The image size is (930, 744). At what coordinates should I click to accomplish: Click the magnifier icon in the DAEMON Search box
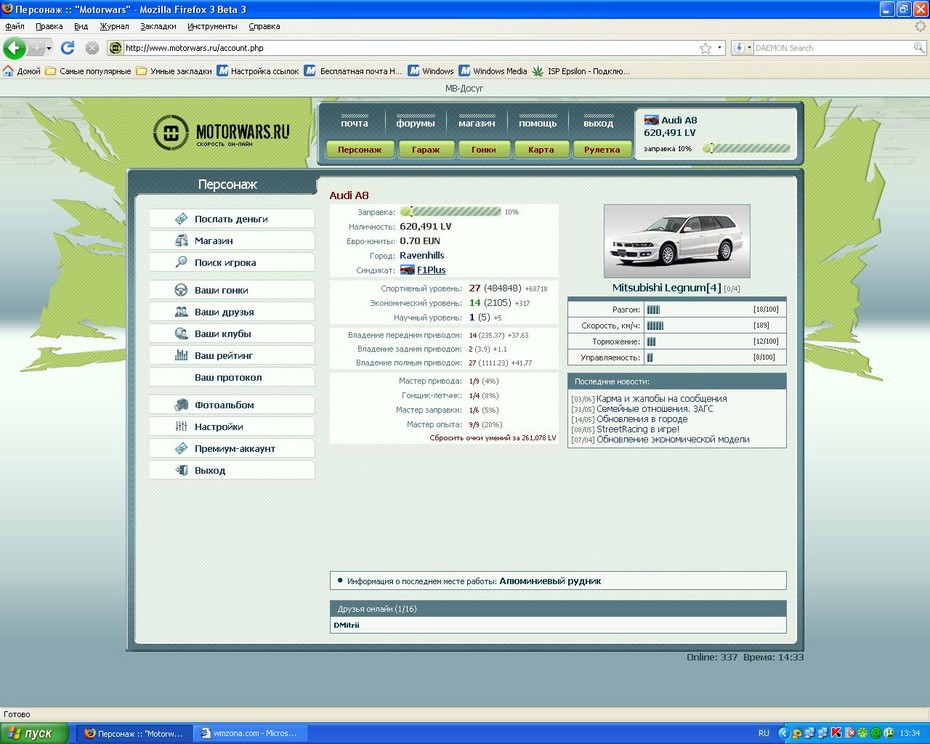click(918, 47)
